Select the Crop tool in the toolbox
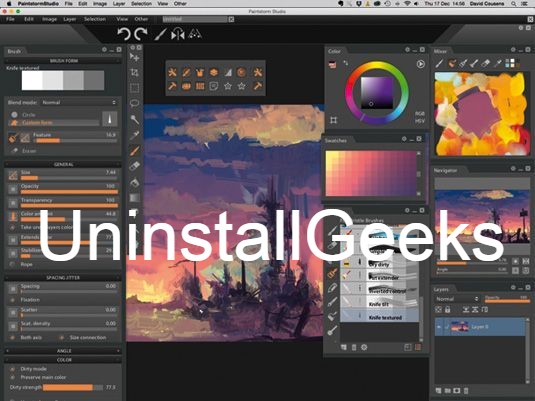Viewport: 535px width, 401px height. (134, 72)
